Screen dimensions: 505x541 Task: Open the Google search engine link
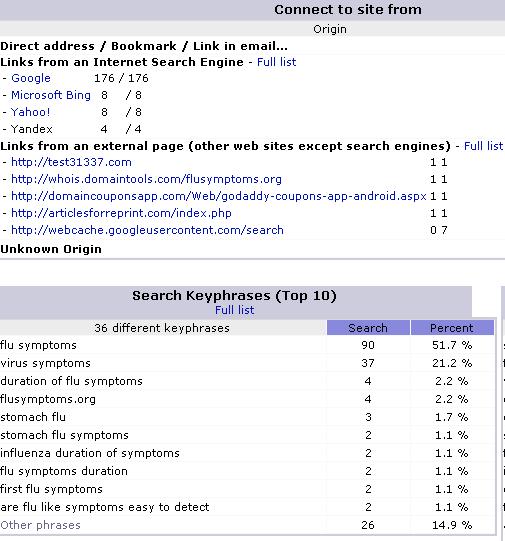click(x=31, y=78)
